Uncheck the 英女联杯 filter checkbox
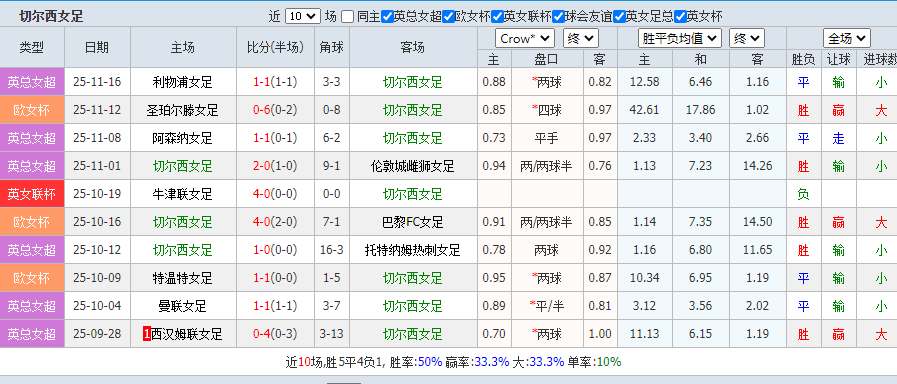897x384 pixels. click(x=497, y=17)
